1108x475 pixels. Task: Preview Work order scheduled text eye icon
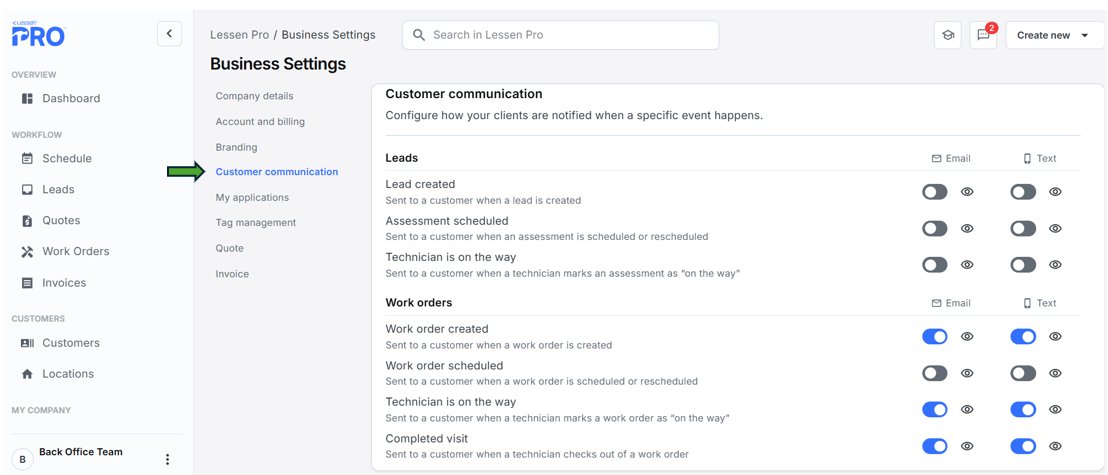pos(1055,373)
